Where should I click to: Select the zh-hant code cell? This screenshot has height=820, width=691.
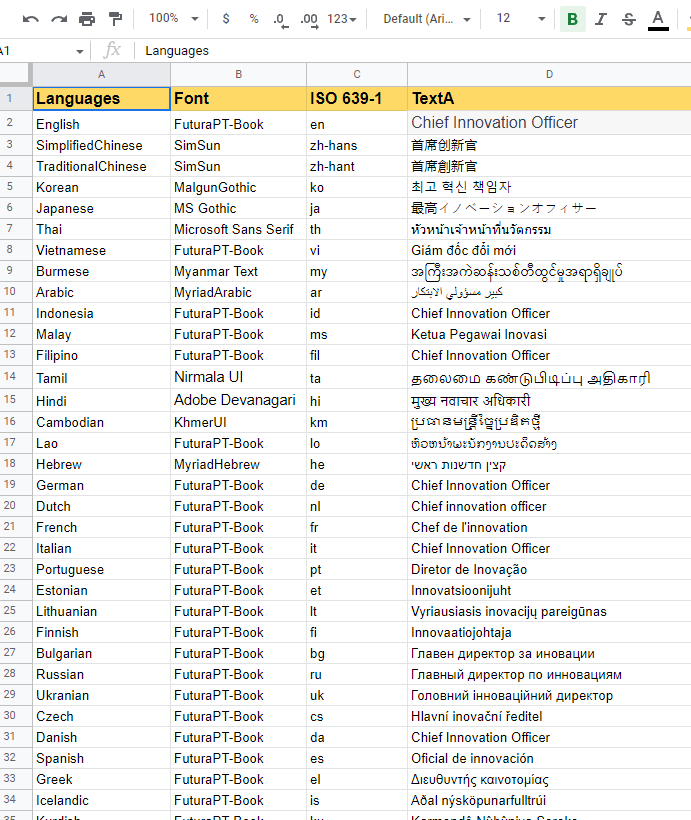click(x=357, y=166)
